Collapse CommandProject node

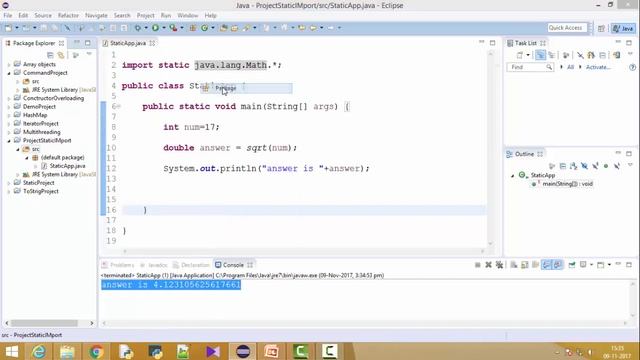(x=9, y=73)
